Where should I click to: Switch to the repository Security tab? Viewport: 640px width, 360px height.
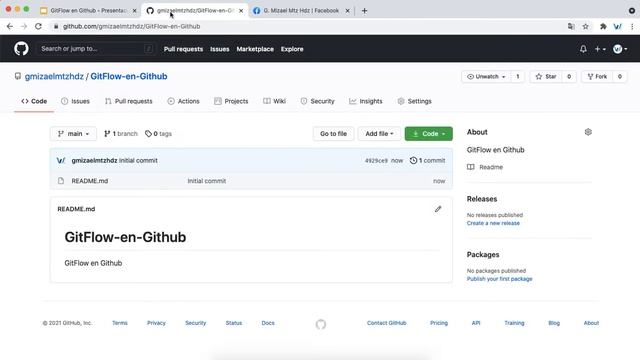coord(317,101)
